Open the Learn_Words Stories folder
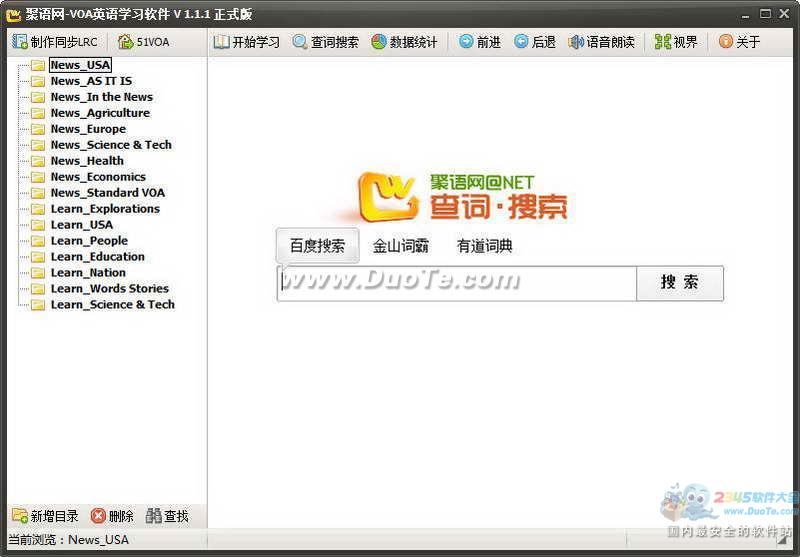Screen dimensions: 800x557 (109, 289)
